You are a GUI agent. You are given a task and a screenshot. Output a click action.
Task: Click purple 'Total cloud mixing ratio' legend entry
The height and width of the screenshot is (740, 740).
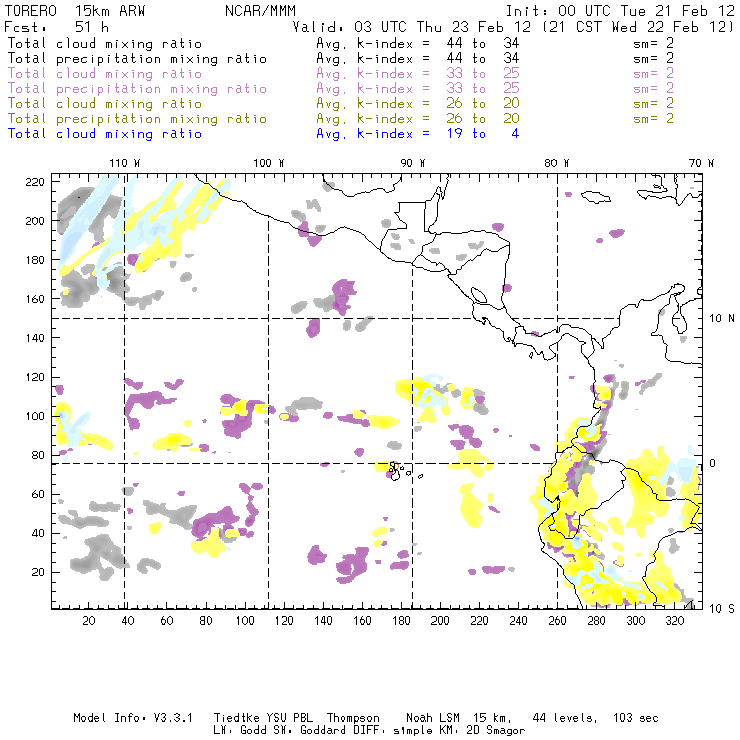click(x=105, y=74)
